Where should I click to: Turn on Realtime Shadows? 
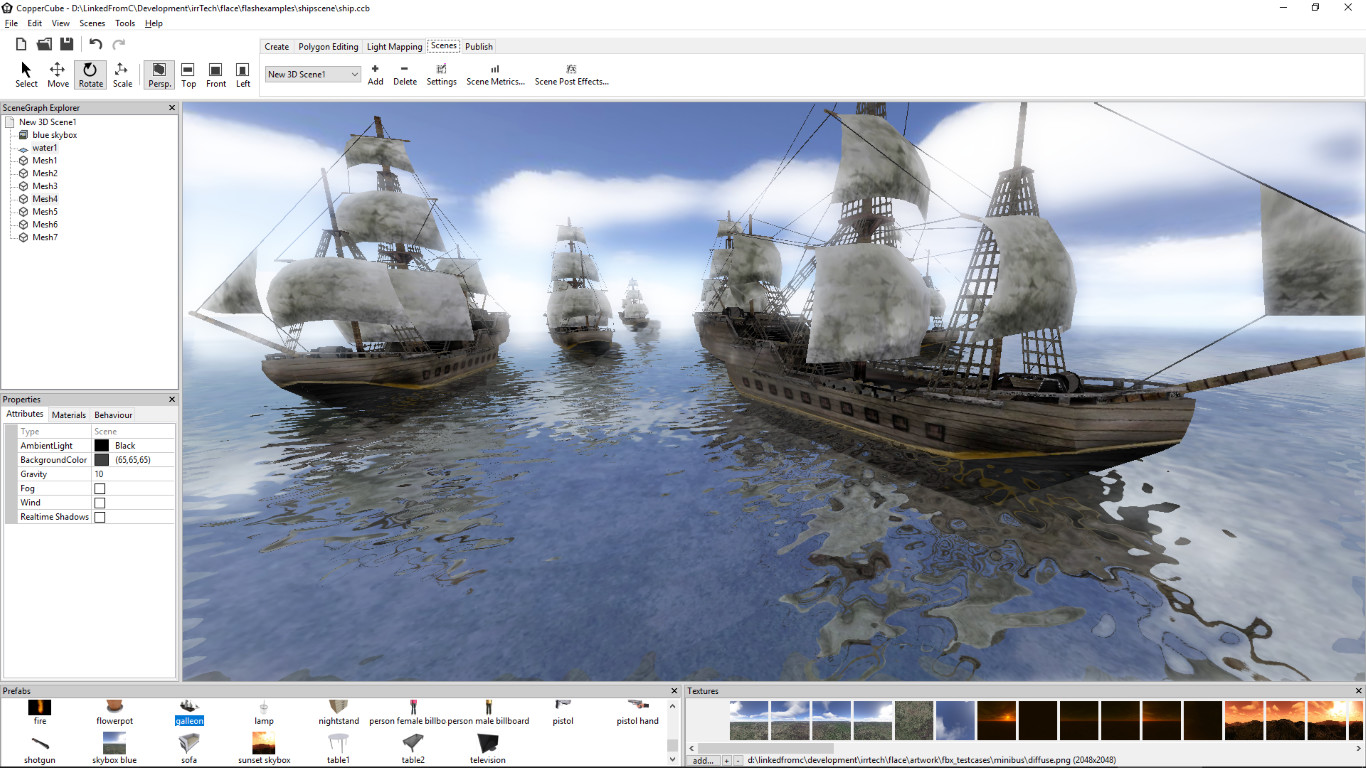(100, 516)
